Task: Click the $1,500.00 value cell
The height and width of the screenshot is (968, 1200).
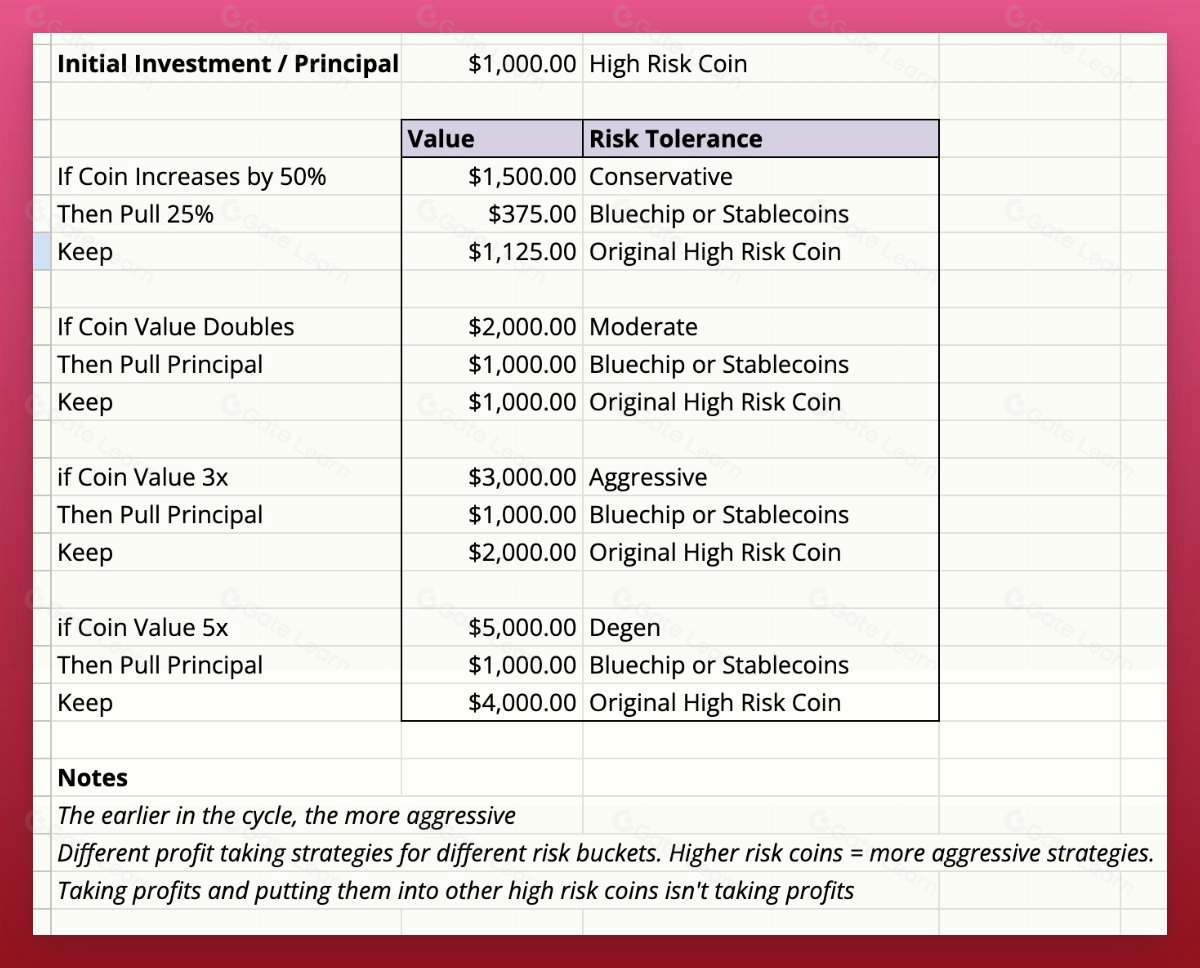Action: click(x=522, y=177)
